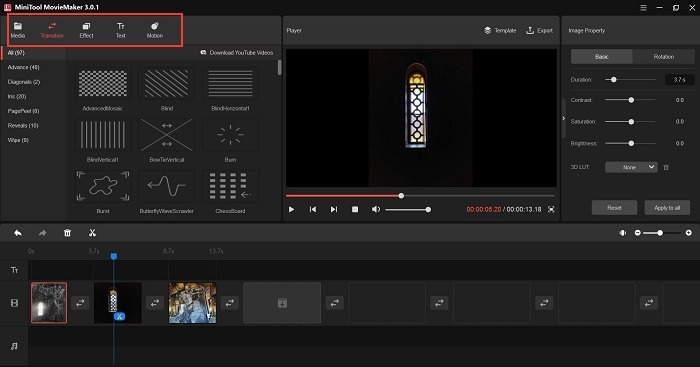The width and height of the screenshot is (700, 367).
Task: Choose the Burst transition
Action: pos(103,186)
